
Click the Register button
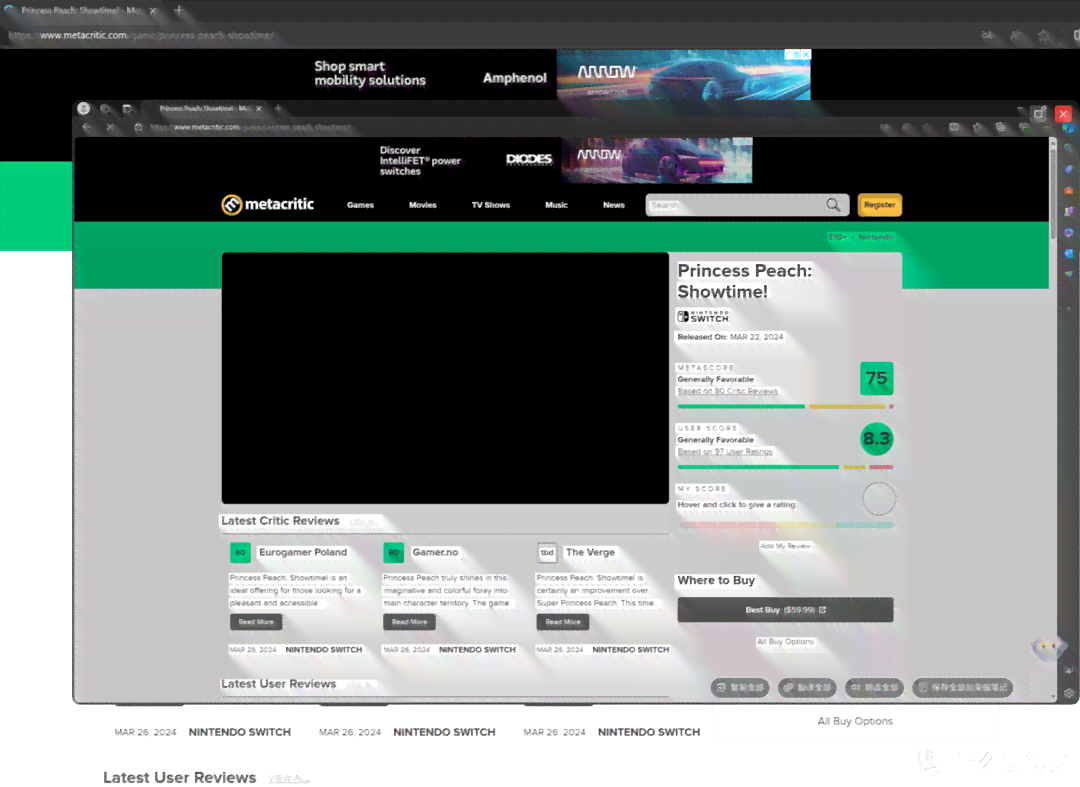(880, 204)
